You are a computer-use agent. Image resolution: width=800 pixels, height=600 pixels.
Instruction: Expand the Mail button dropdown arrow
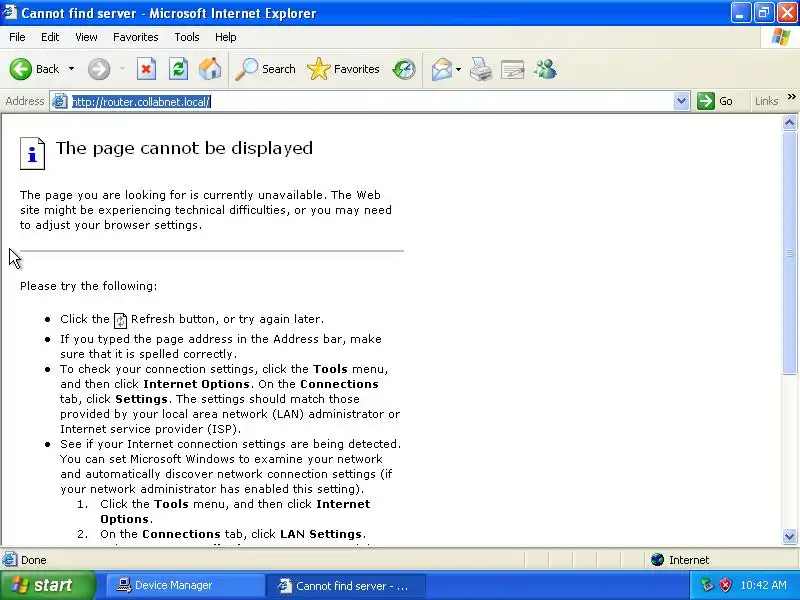click(x=459, y=69)
